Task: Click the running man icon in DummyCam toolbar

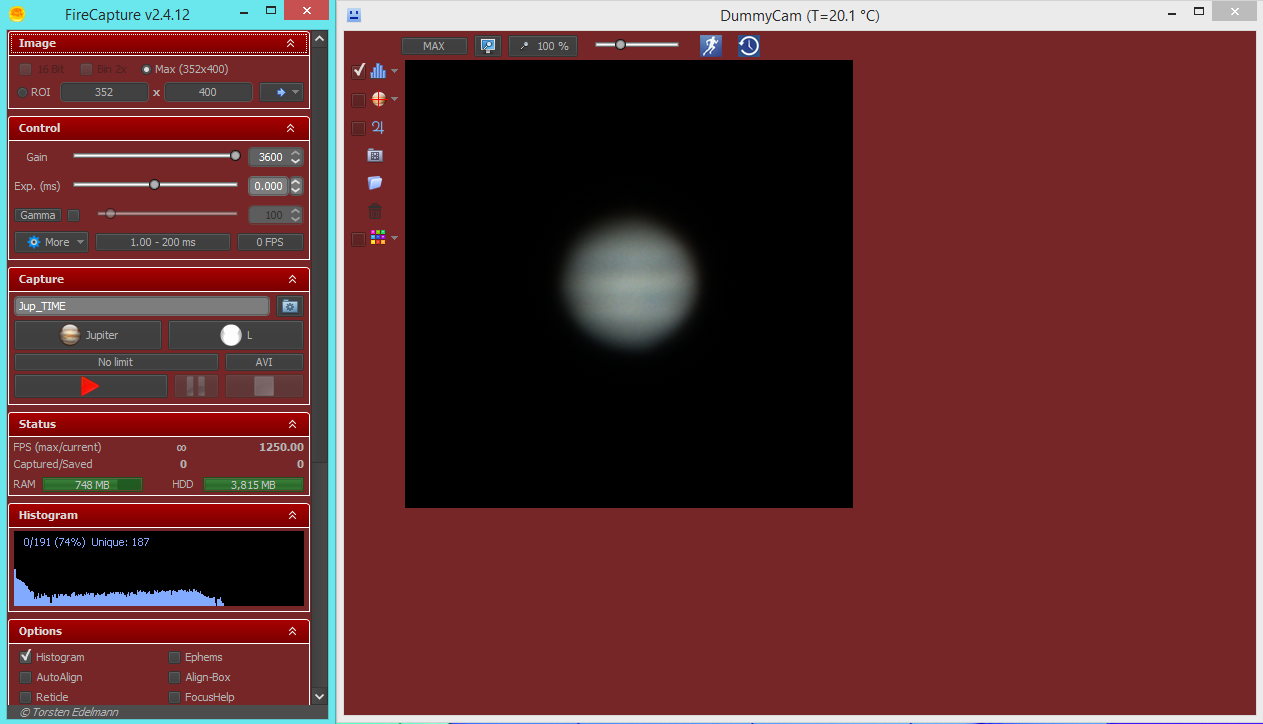Action: [x=711, y=46]
